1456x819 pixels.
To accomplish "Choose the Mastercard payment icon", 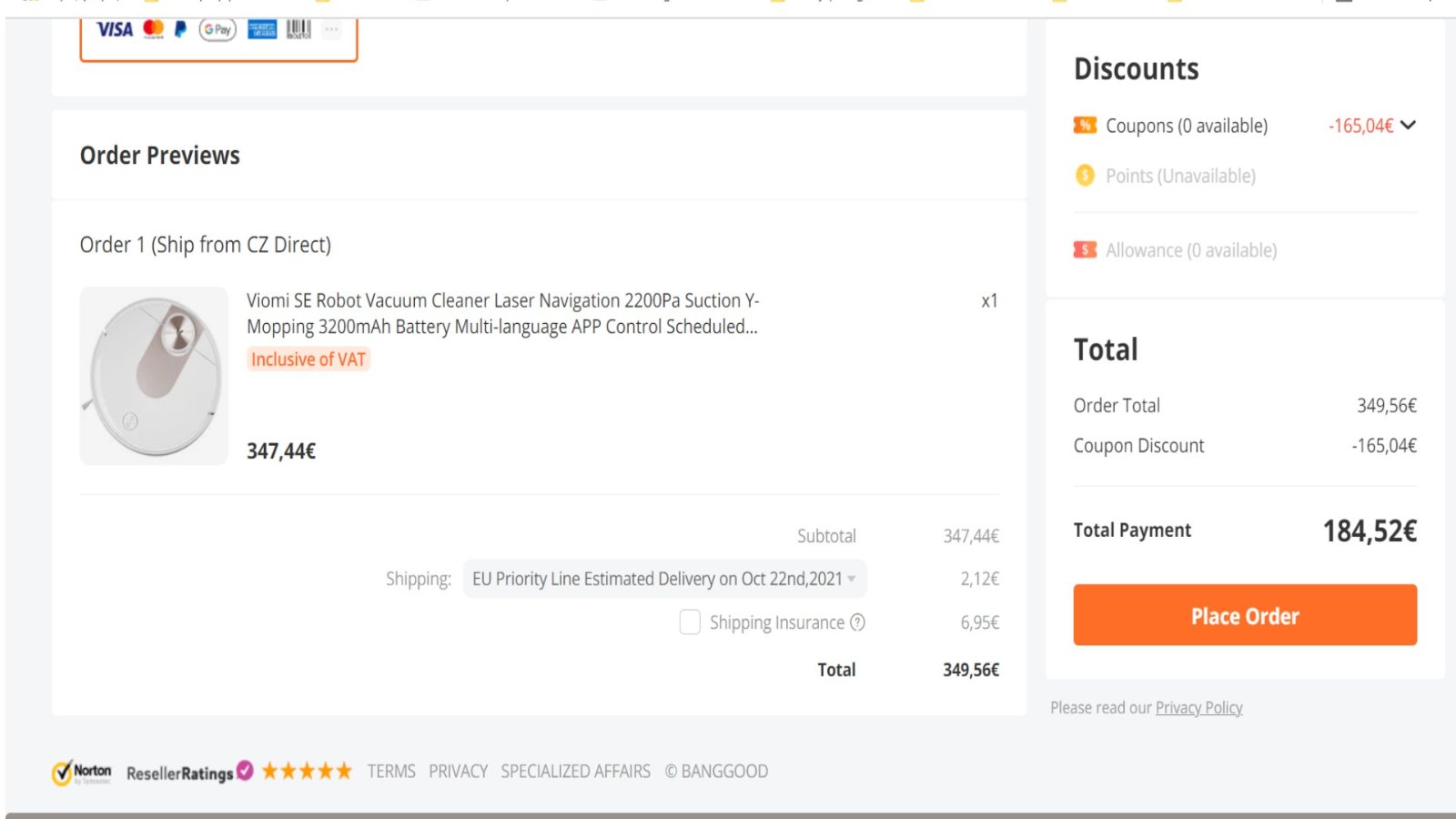I will click(154, 29).
